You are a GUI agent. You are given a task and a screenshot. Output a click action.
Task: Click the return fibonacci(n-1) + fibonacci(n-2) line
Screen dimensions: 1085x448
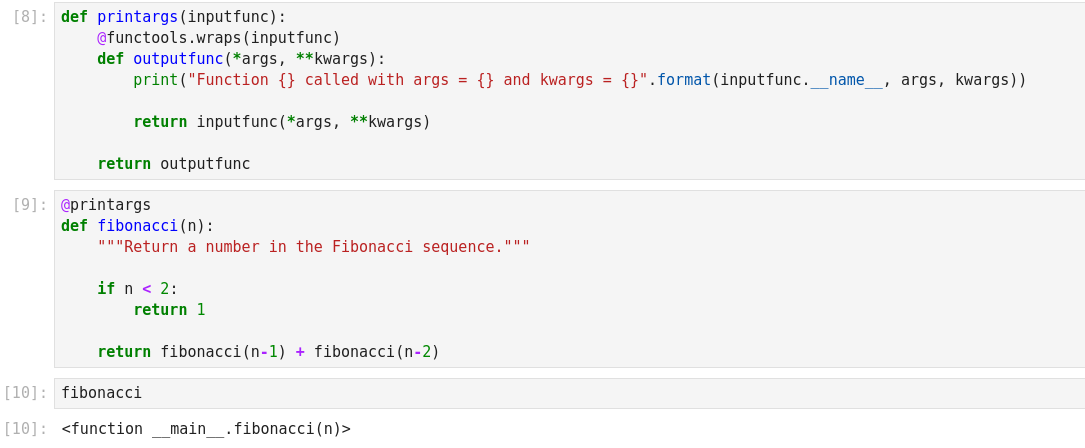click(268, 352)
